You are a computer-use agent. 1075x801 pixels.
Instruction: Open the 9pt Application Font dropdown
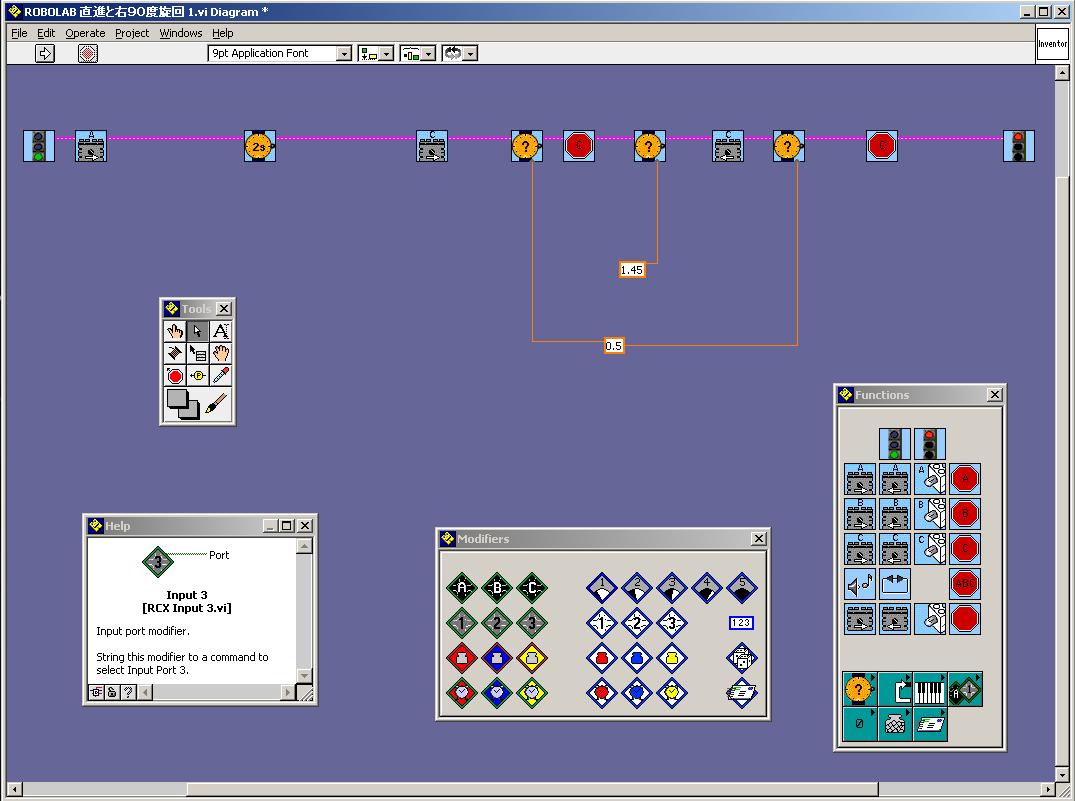pyautogui.click(x=280, y=54)
